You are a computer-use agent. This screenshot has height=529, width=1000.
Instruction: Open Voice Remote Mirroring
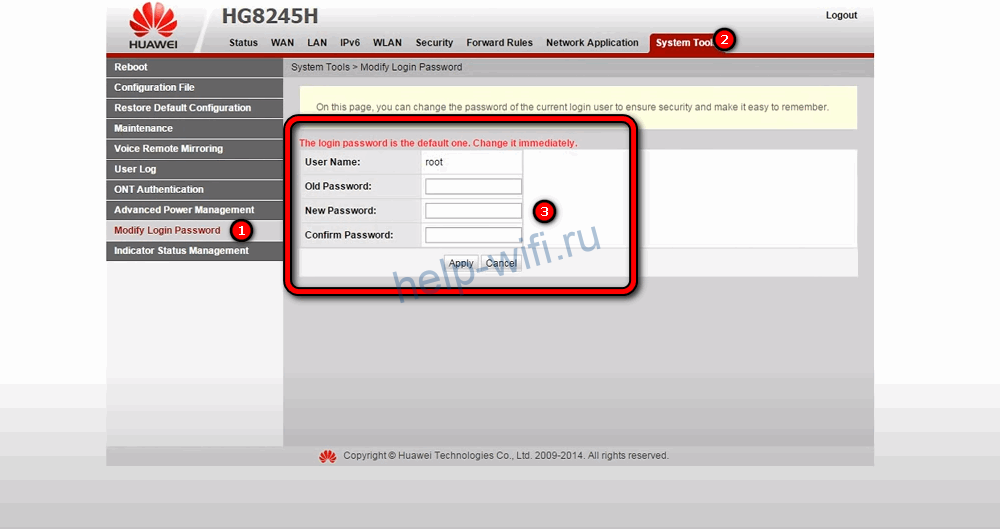point(195,149)
